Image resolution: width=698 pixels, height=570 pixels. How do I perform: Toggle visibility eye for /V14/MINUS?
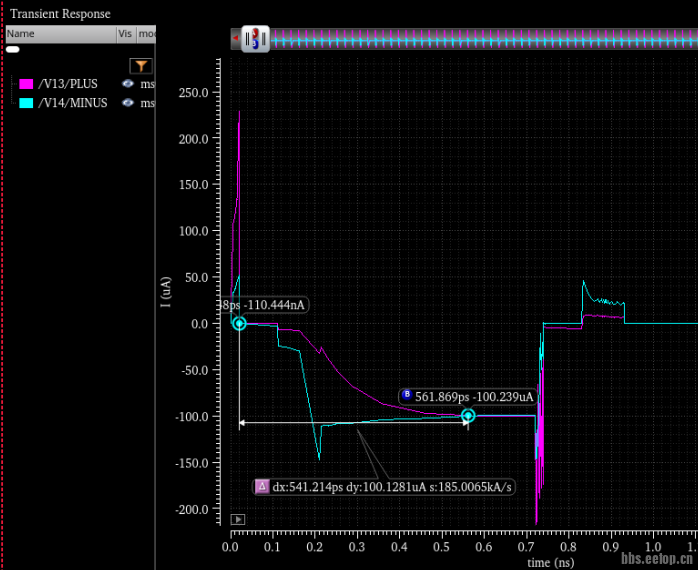[128, 102]
